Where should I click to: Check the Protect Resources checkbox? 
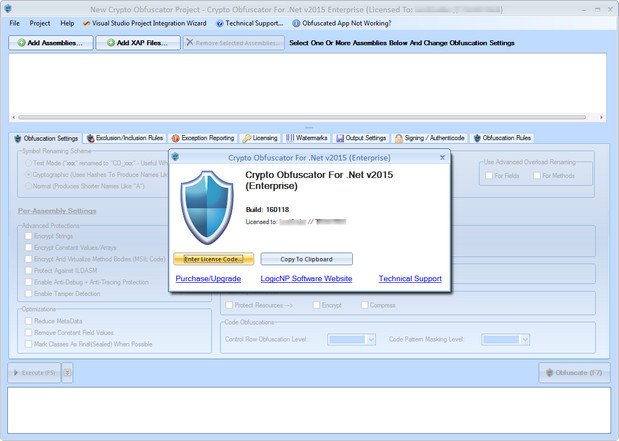[x=229, y=305]
